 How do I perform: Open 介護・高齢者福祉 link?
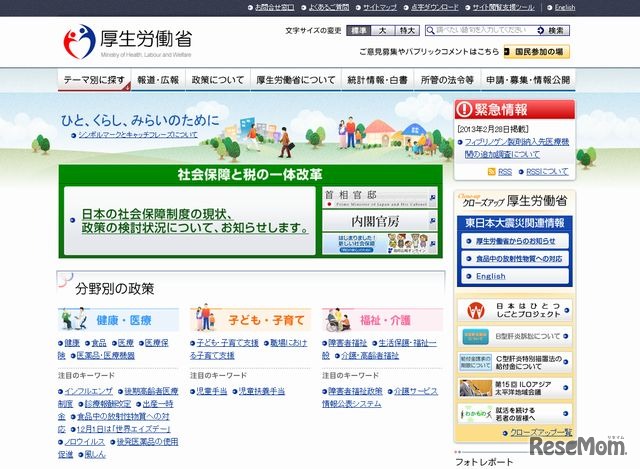pos(370,356)
